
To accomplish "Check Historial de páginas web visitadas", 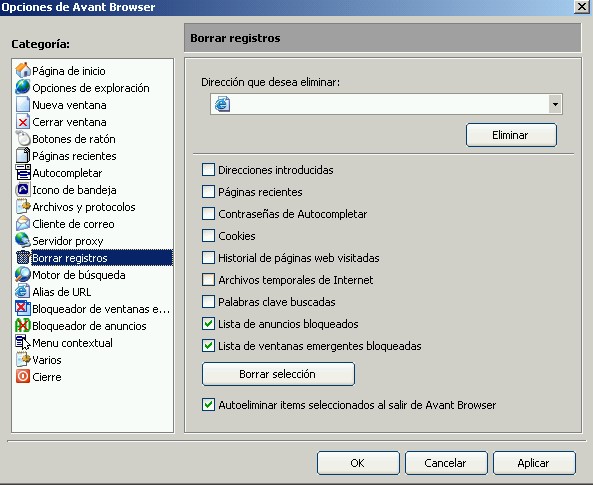I will [208, 258].
